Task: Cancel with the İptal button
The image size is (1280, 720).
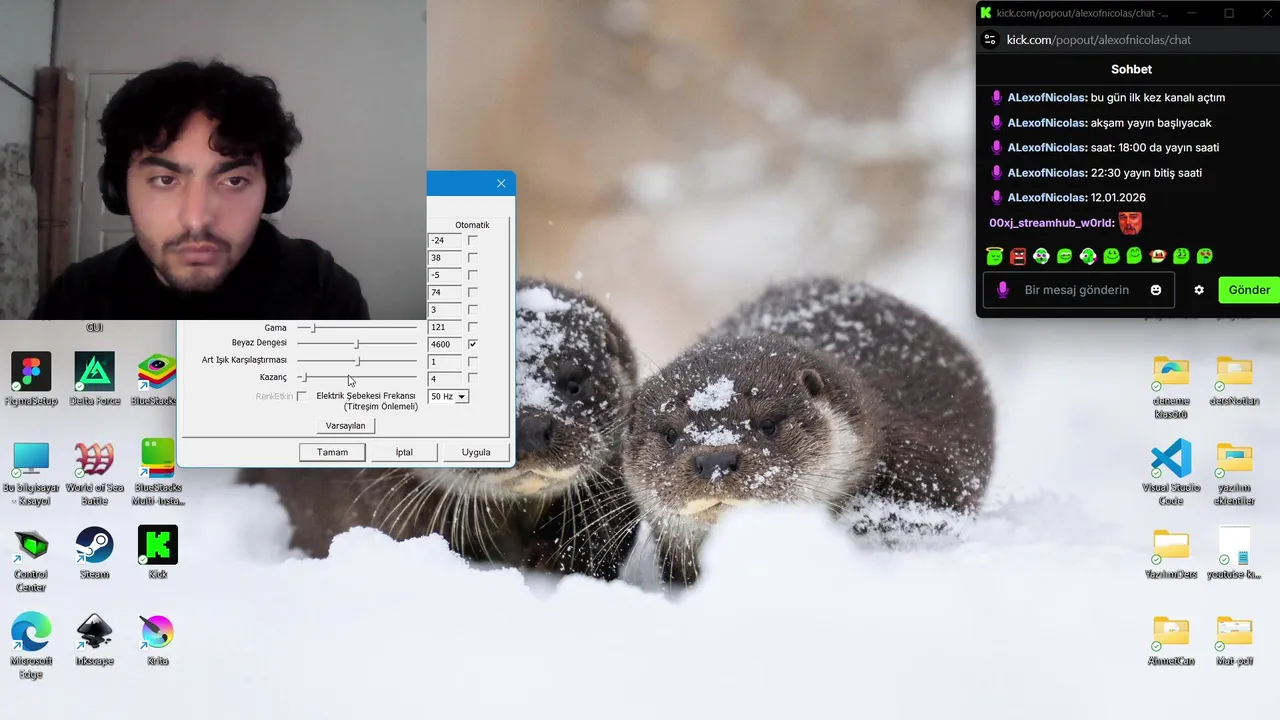Action: 404,452
